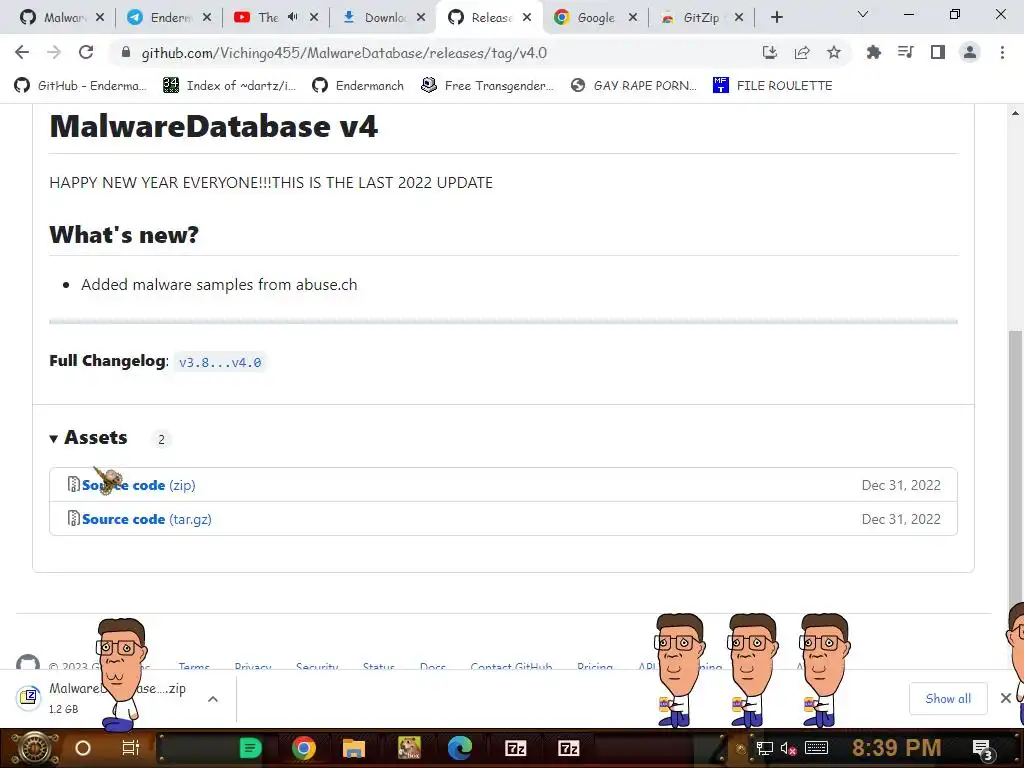Open the v3.8...v4.0 changelog link
Screen dimensions: 1024x768
click(220, 362)
